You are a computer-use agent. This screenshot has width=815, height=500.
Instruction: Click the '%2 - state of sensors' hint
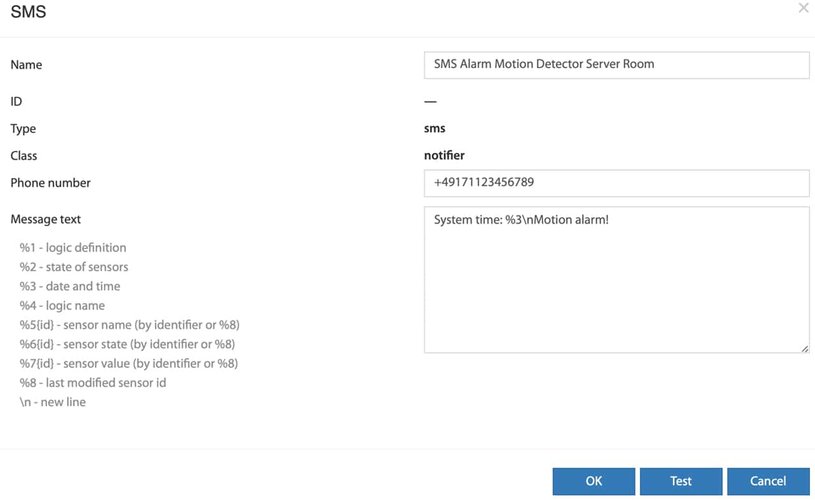click(x=74, y=267)
